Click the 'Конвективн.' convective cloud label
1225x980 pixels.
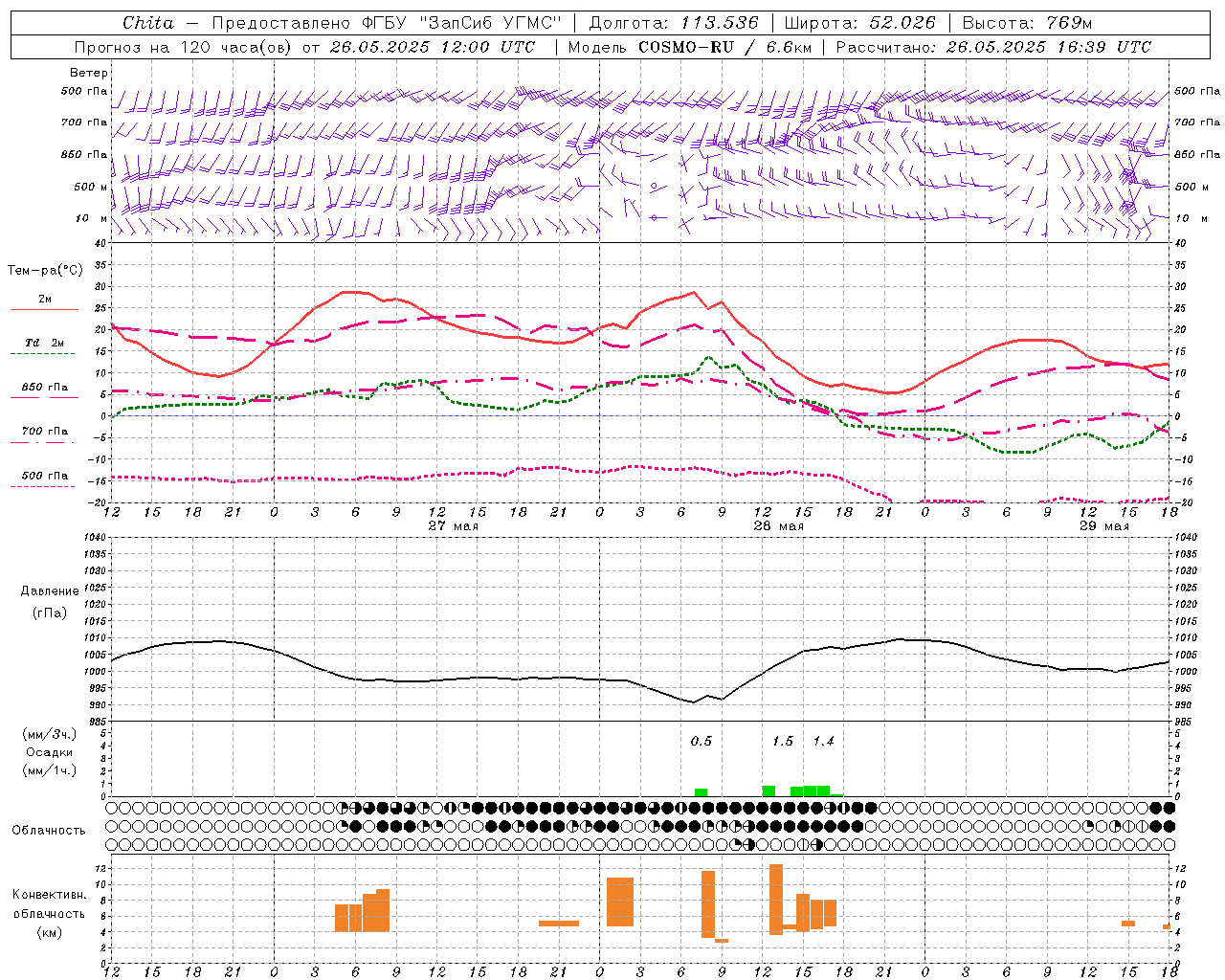pyautogui.click(x=50, y=895)
